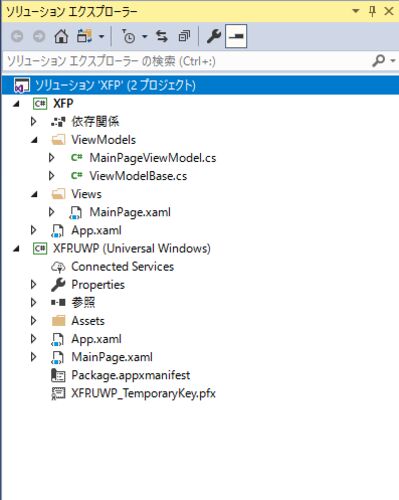Close the Solution Explorer panel
The width and height of the screenshot is (399, 500).
click(x=389, y=11)
